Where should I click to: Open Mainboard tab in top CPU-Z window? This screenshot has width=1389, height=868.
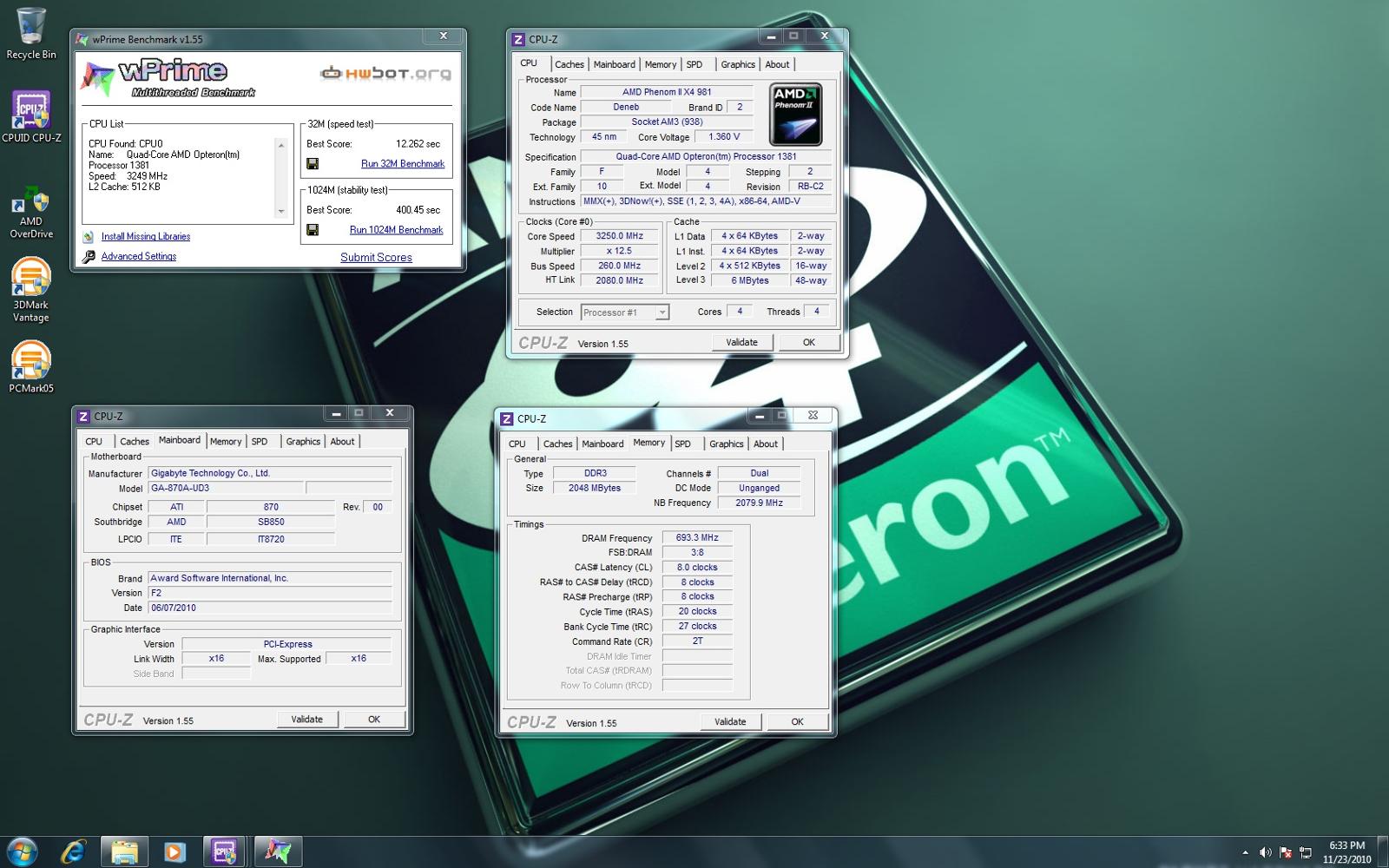coord(615,64)
